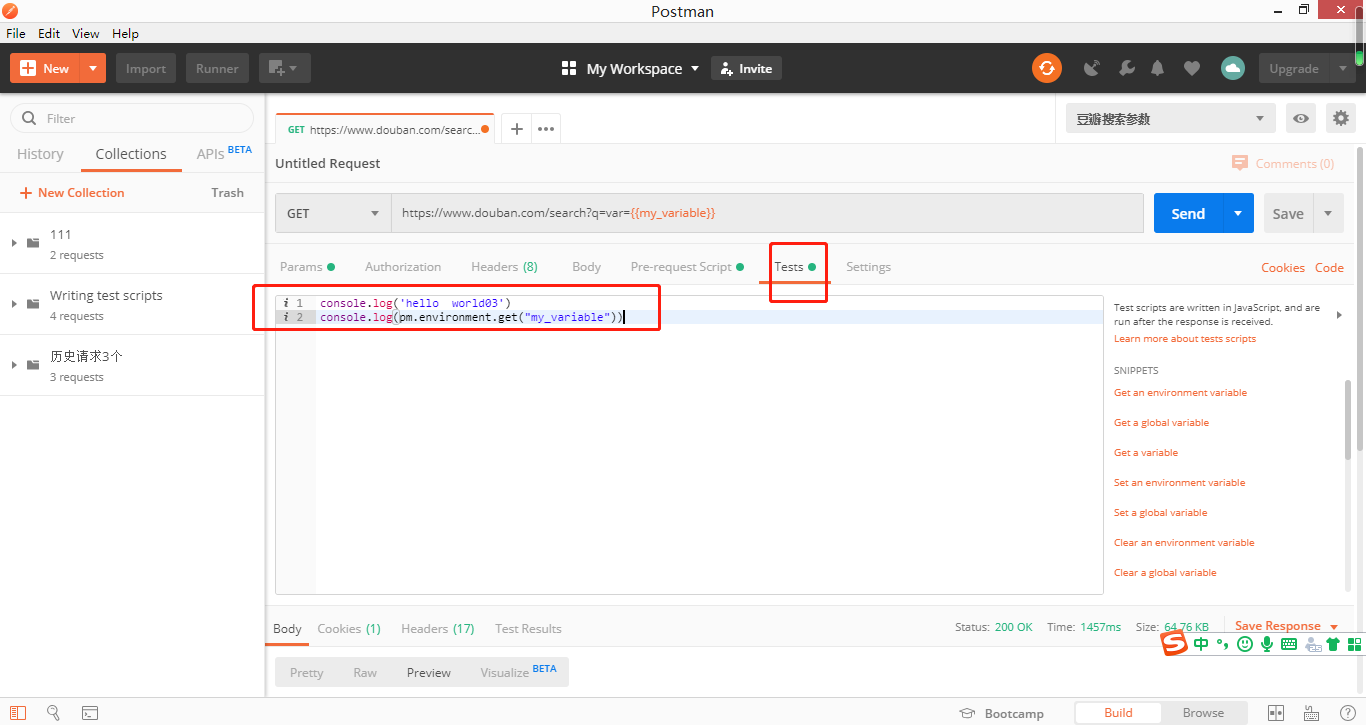Open manage environments gear icon
Viewport: 1366px width, 725px height.
pyautogui.click(x=1341, y=118)
